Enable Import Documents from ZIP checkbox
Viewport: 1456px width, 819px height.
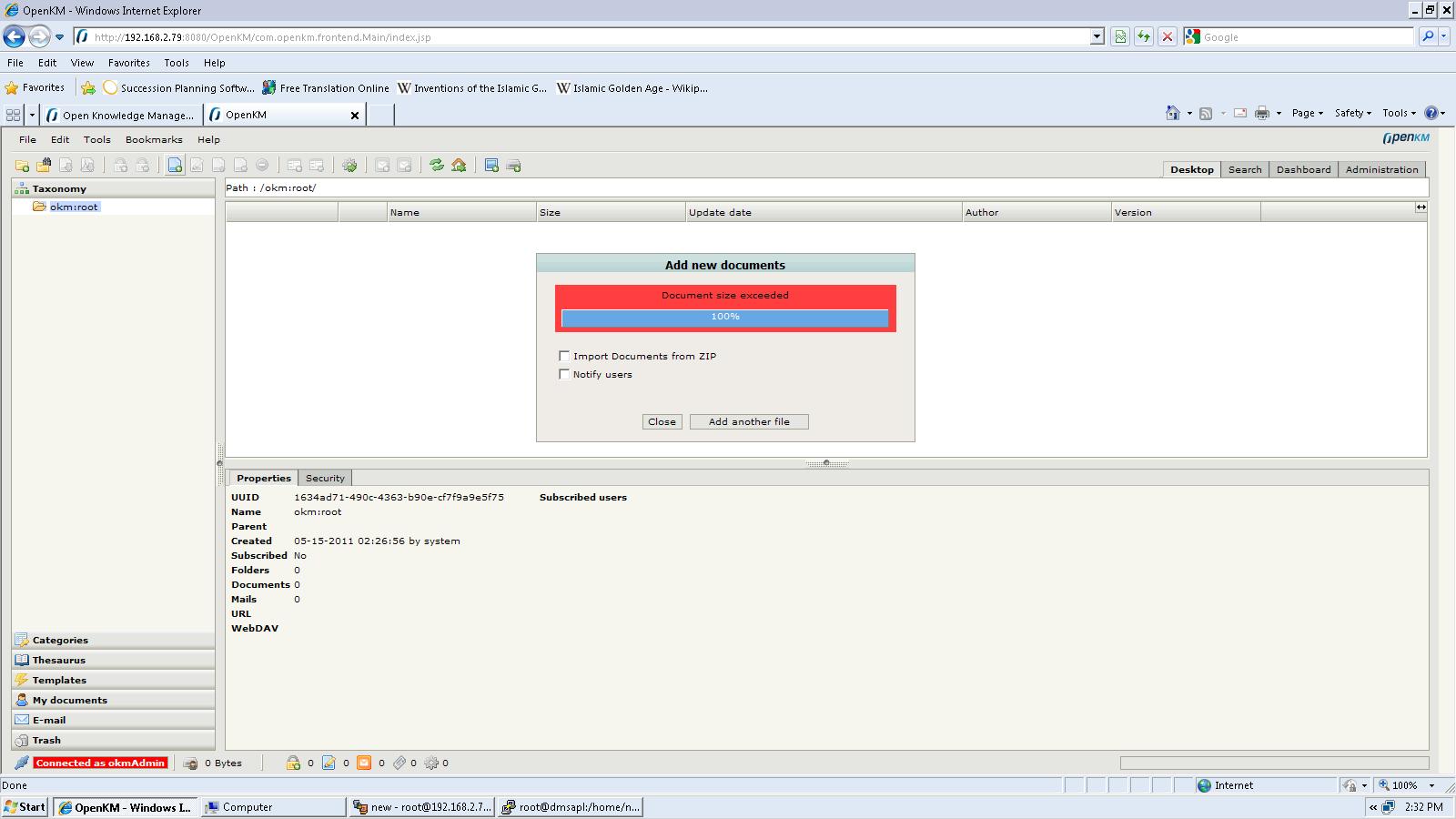pyautogui.click(x=564, y=356)
